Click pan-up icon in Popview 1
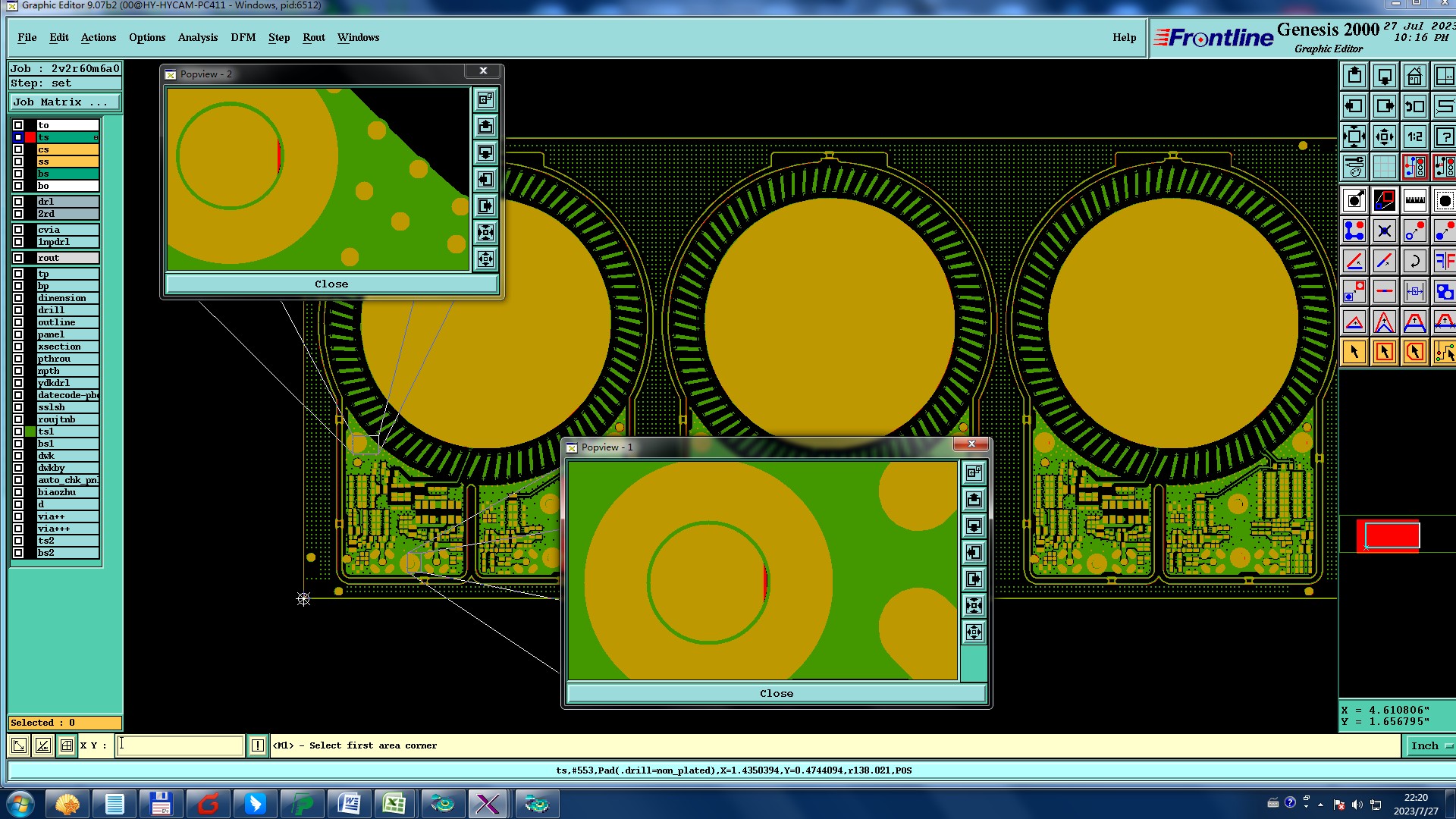1456x819 pixels. click(974, 500)
